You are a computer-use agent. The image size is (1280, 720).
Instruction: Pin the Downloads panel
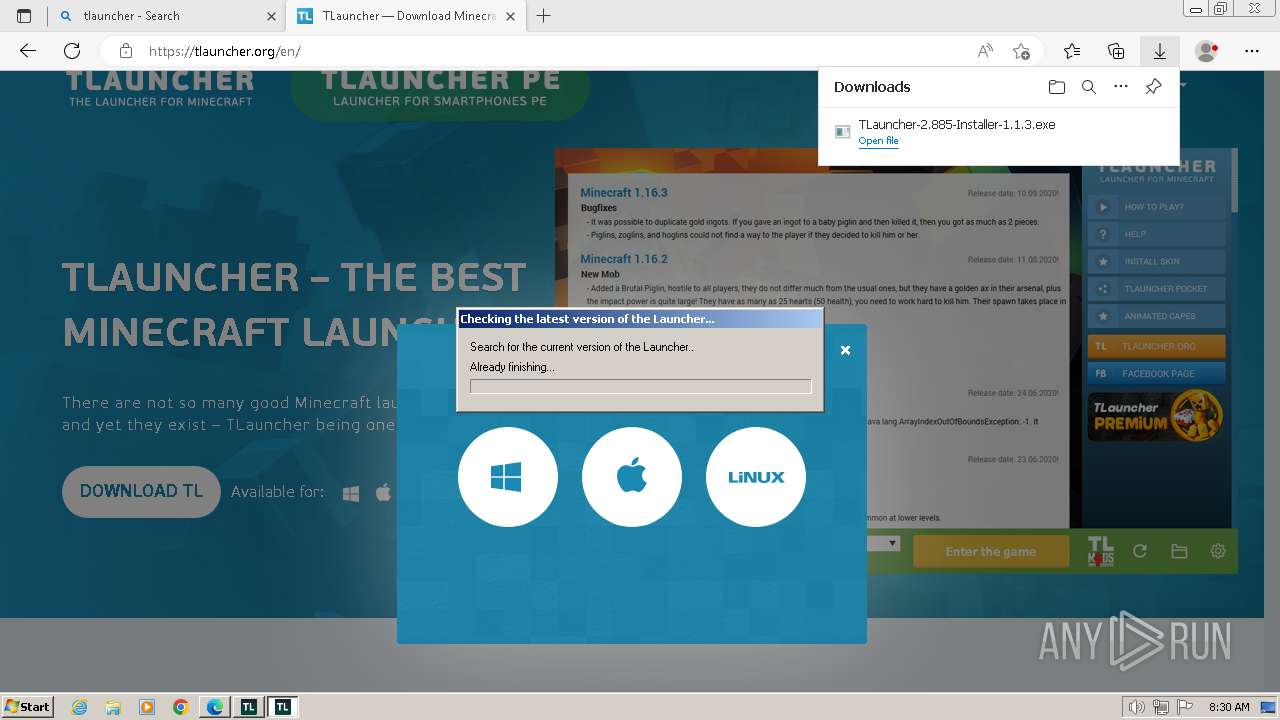[x=1153, y=87]
